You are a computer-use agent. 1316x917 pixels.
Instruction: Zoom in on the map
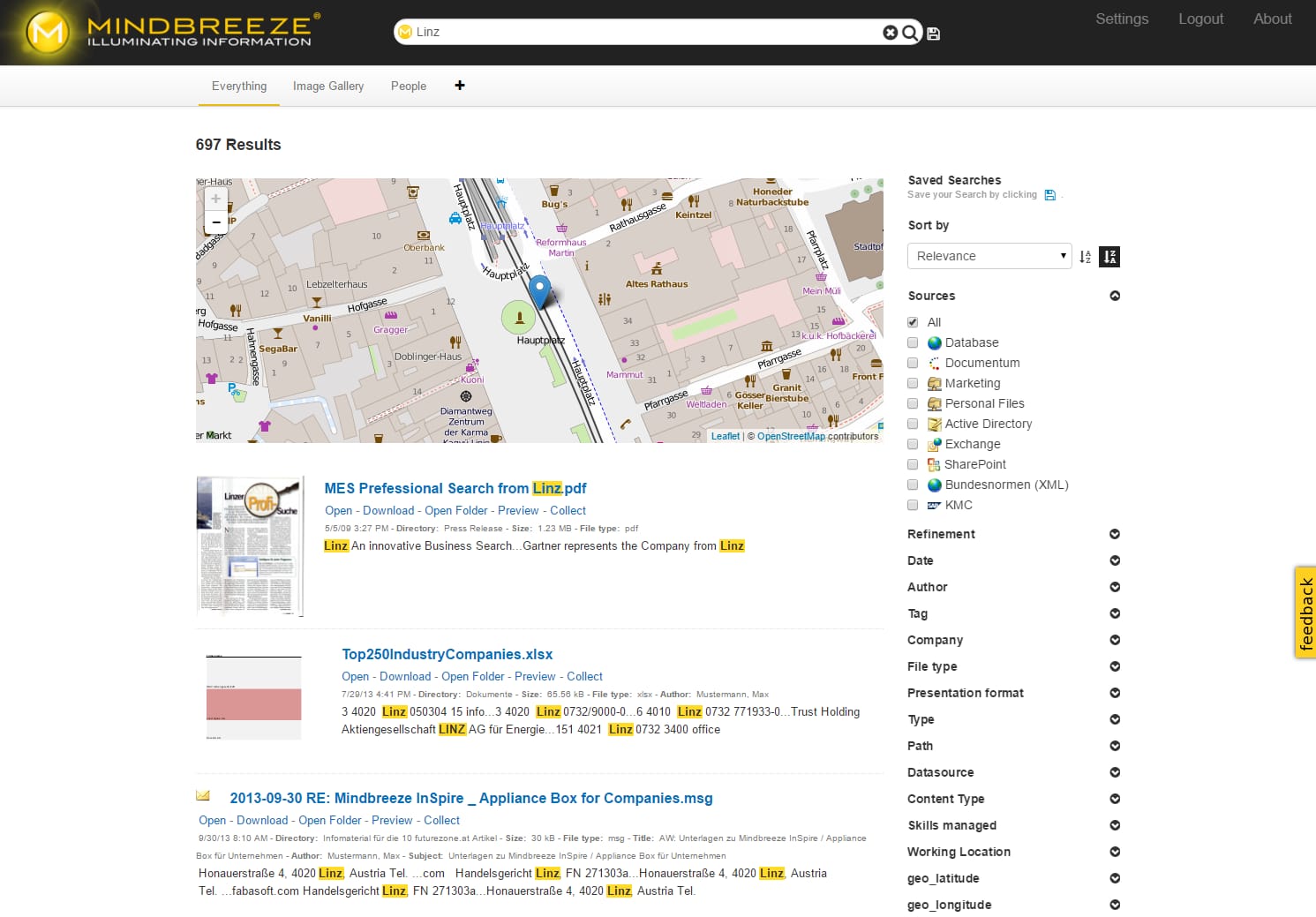point(216,199)
